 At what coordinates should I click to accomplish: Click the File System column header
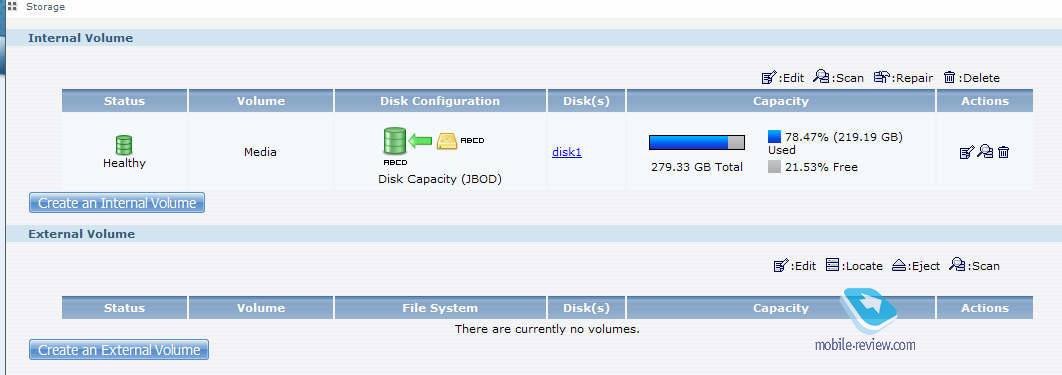pos(440,308)
